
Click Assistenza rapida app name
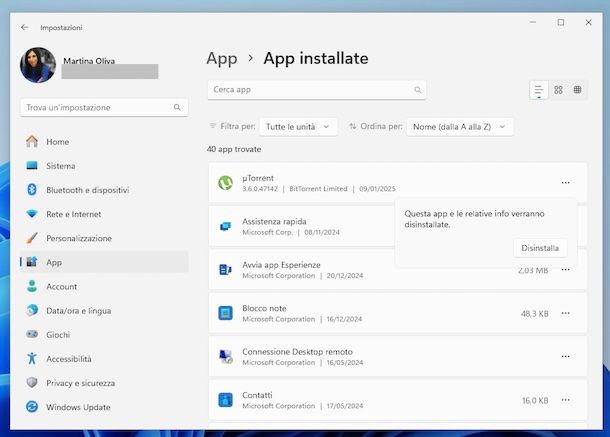click(x=274, y=221)
